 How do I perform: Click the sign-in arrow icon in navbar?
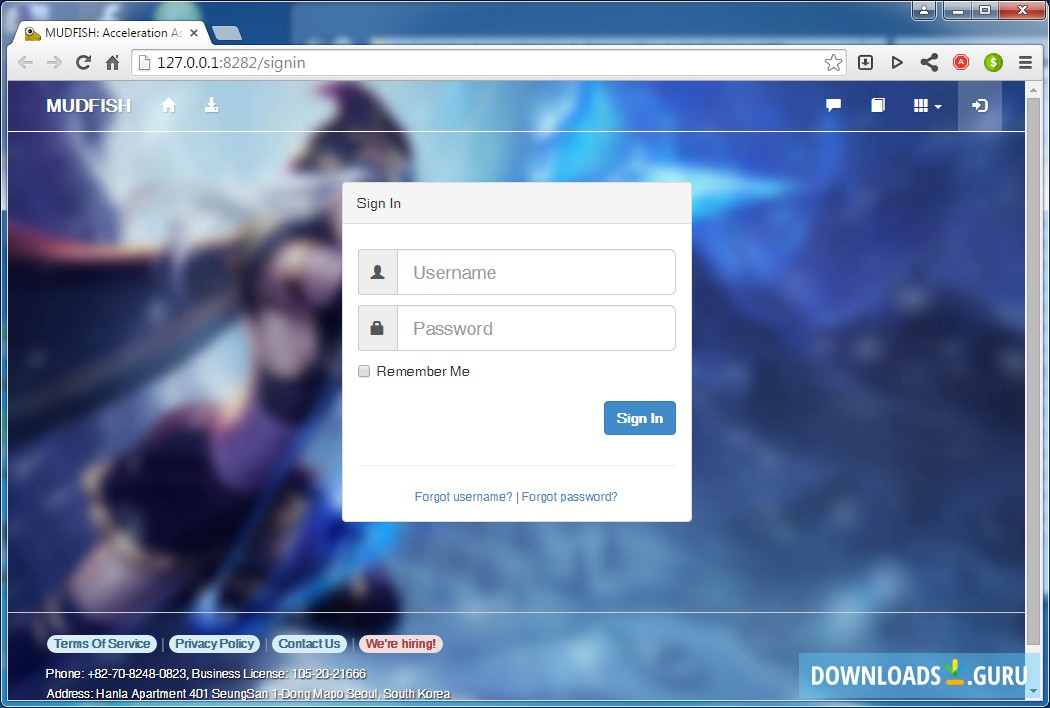(x=980, y=106)
